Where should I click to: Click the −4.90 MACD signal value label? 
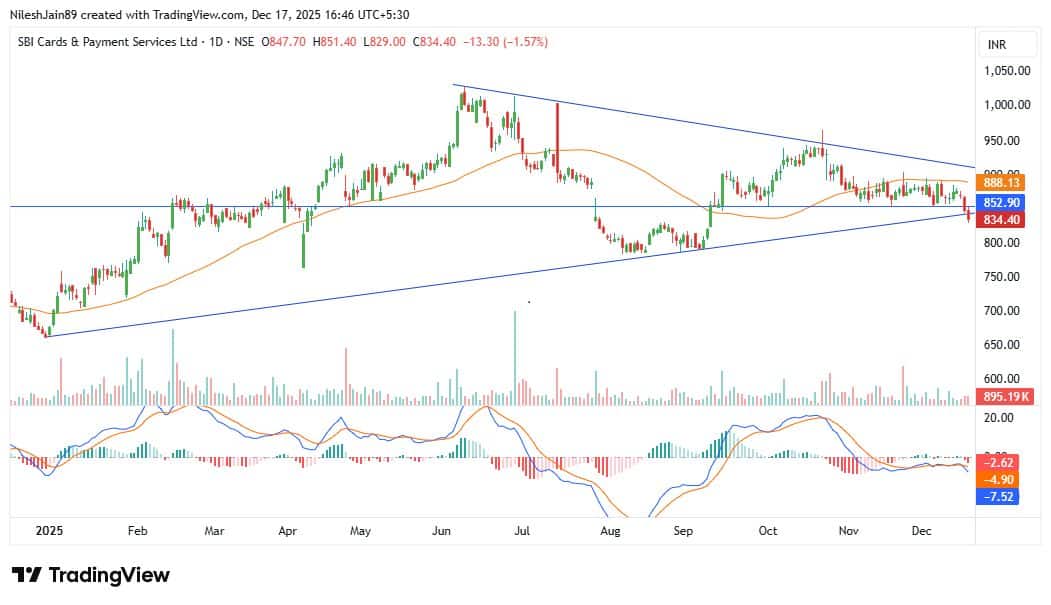[998, 480]
